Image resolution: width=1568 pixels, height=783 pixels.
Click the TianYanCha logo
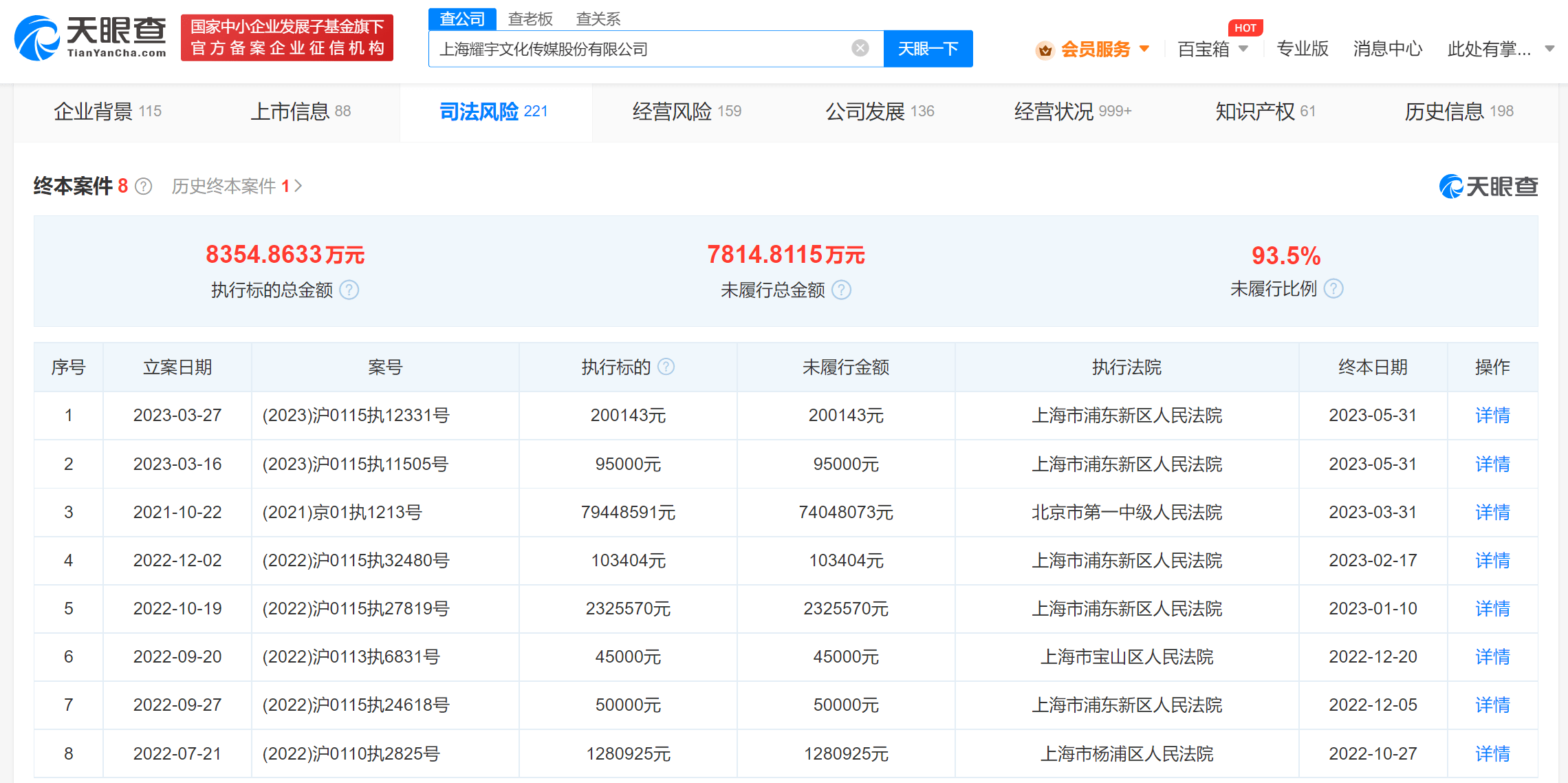tap(90, 37)
